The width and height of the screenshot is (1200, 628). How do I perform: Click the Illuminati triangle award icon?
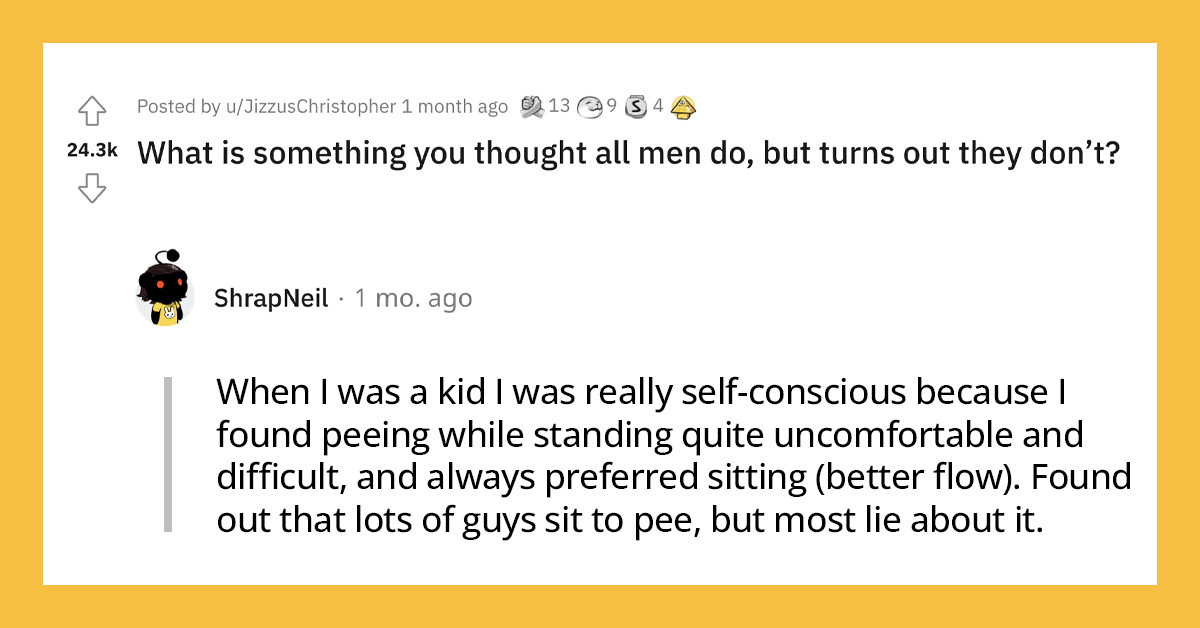point(683,106)
